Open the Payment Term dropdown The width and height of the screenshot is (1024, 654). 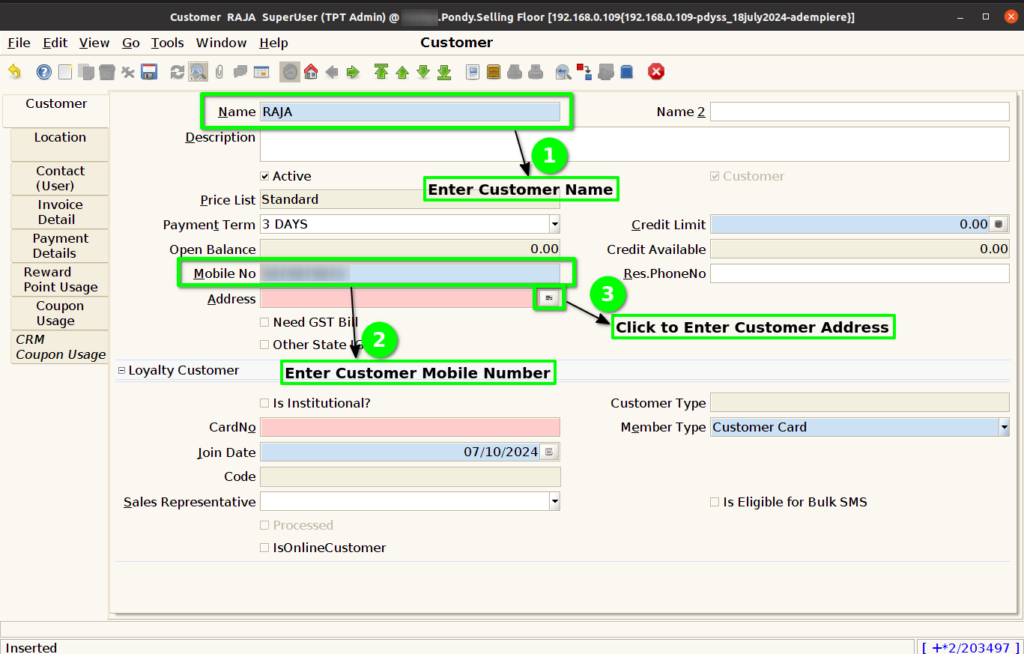tap(554, 224)
